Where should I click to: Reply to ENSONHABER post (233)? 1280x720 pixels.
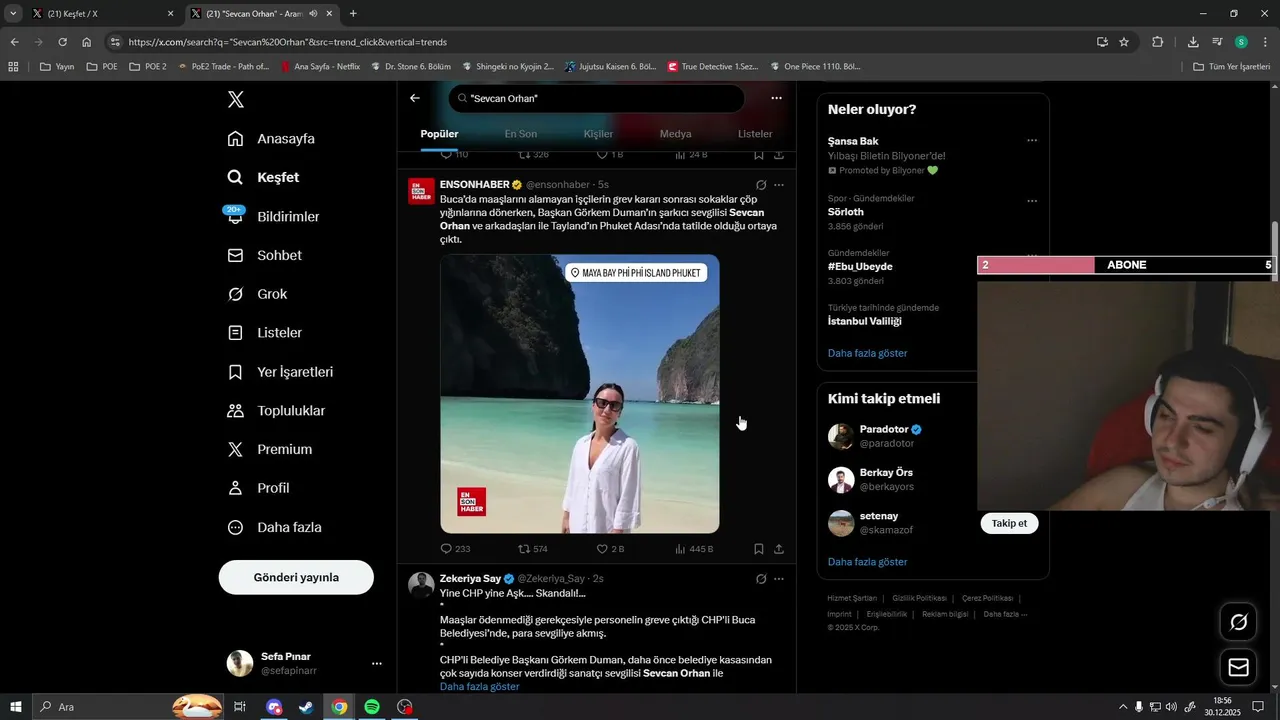pyautogui.click(x=456, y=549)
